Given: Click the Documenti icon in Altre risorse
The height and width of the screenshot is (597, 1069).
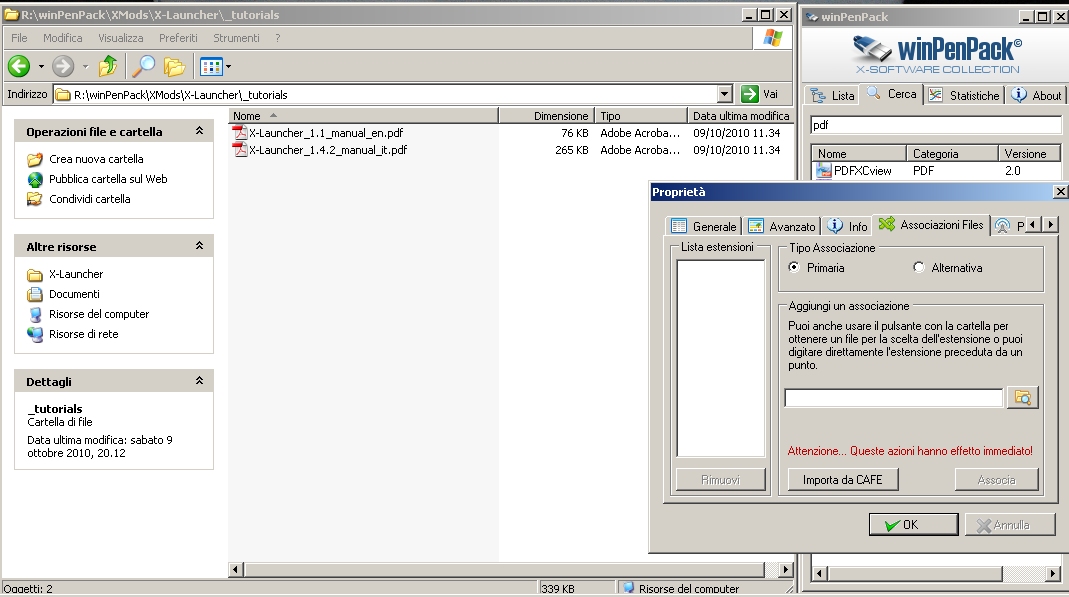Looking at the screenshot, I should 35,294.
